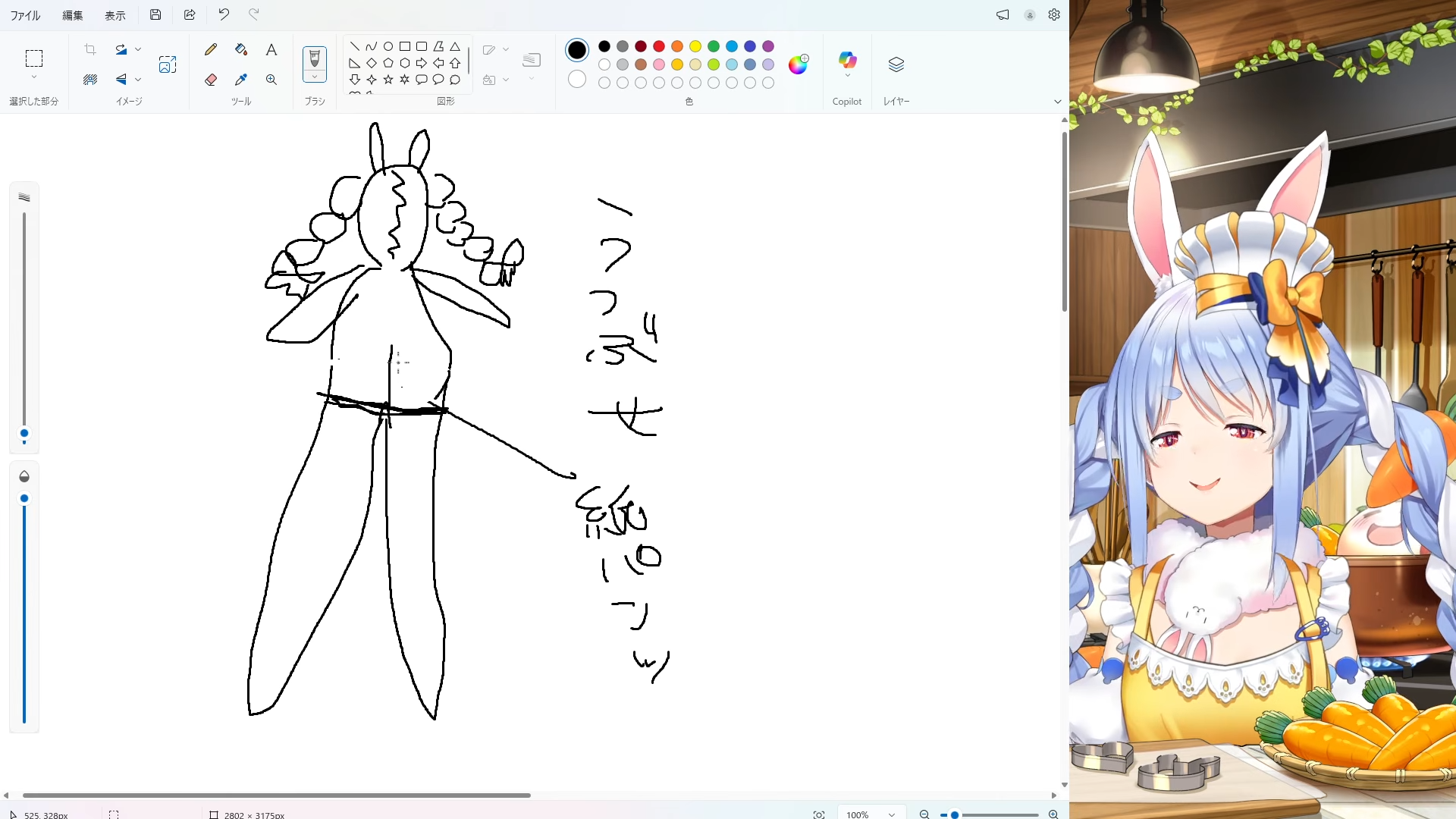Choose the Text tool
The width and height of the screenshot is (1456, 819).
point(271,50)
